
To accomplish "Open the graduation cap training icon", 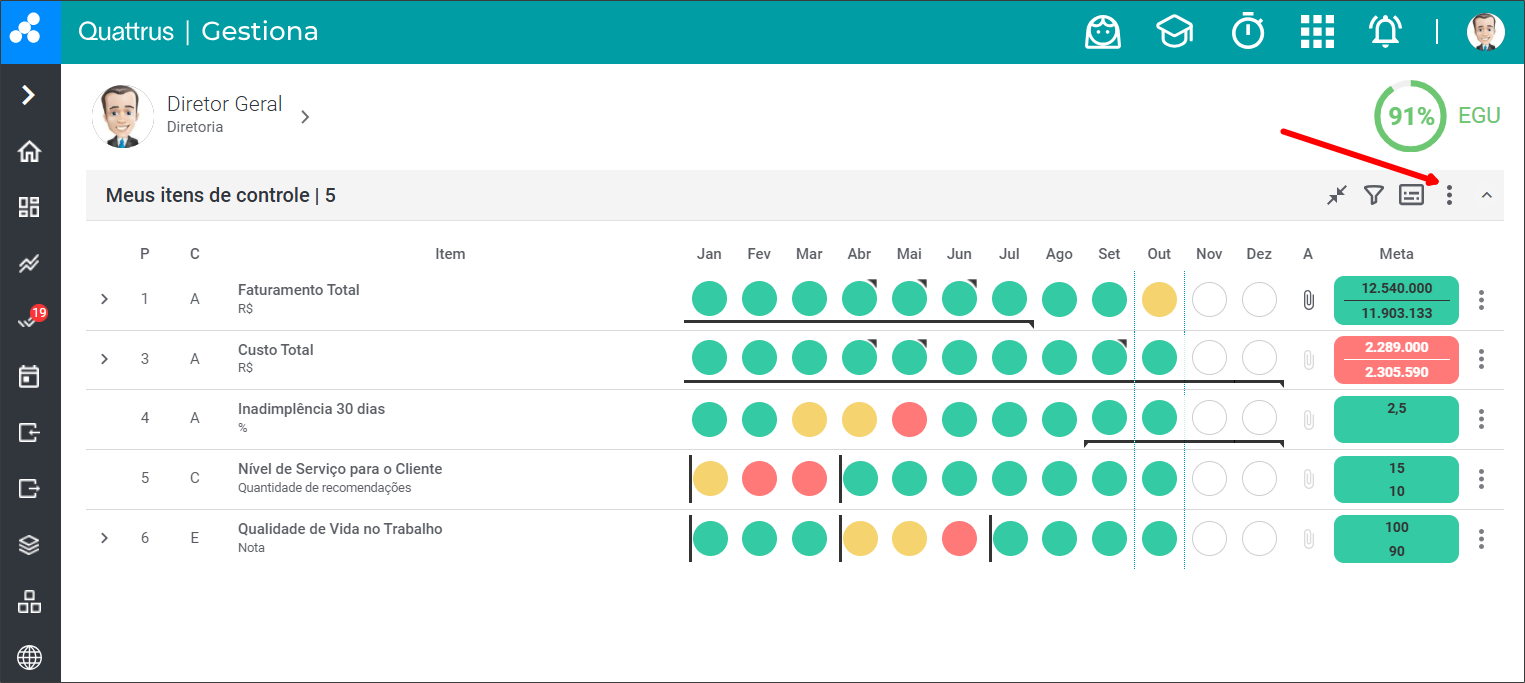I will pyautogui.click(x=1175, y=32).
